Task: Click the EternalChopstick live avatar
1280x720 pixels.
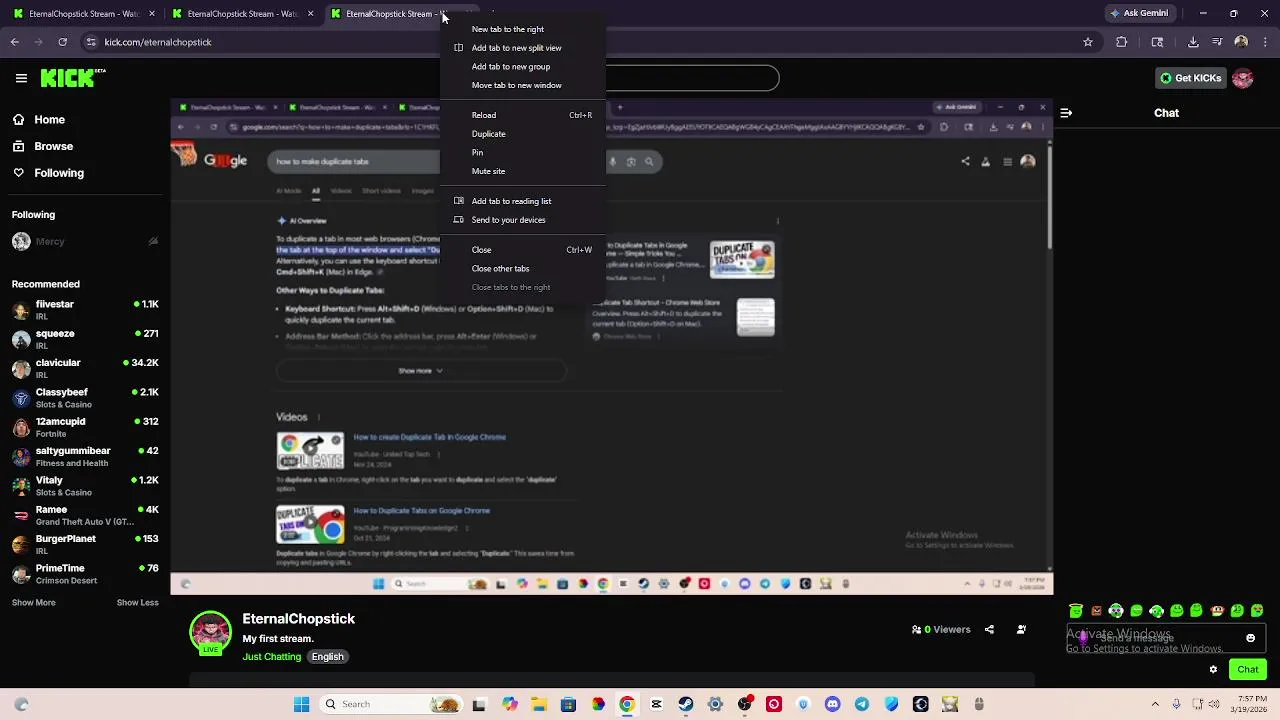Action: (x=210, y=632)
